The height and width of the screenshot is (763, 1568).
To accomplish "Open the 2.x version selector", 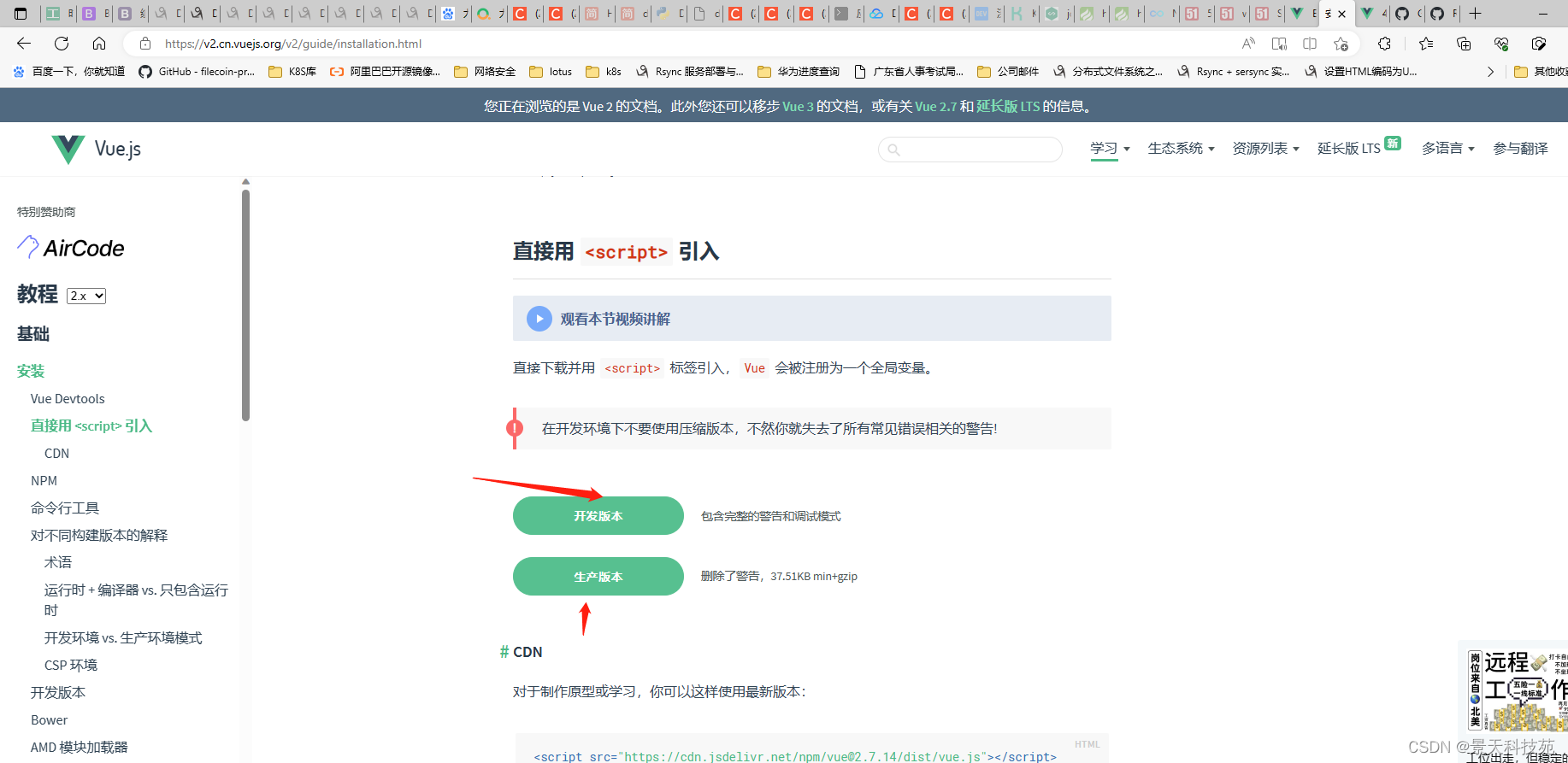I will [x=86, y=296].
